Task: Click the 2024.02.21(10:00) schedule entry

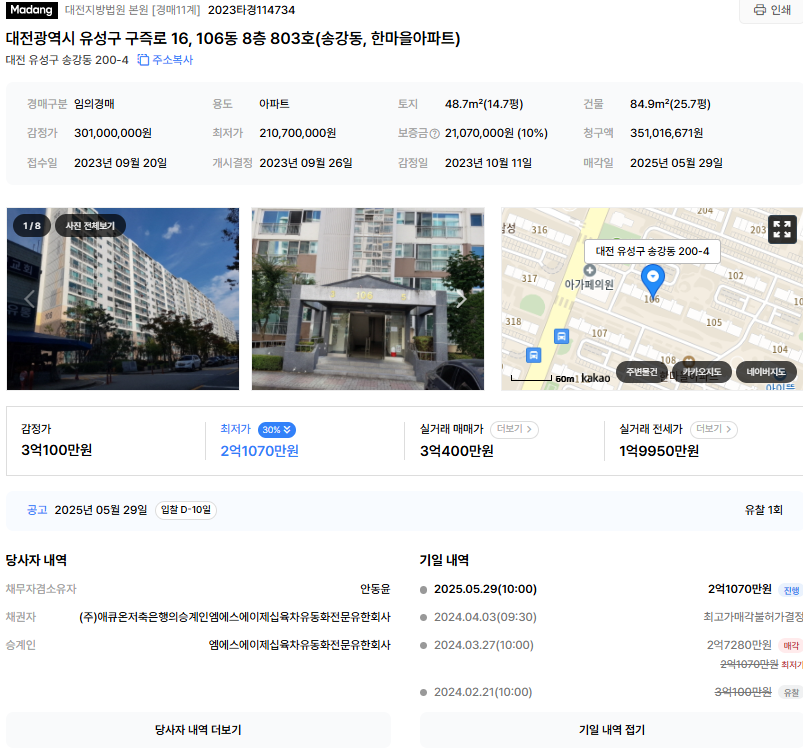Action: (483, 692)
